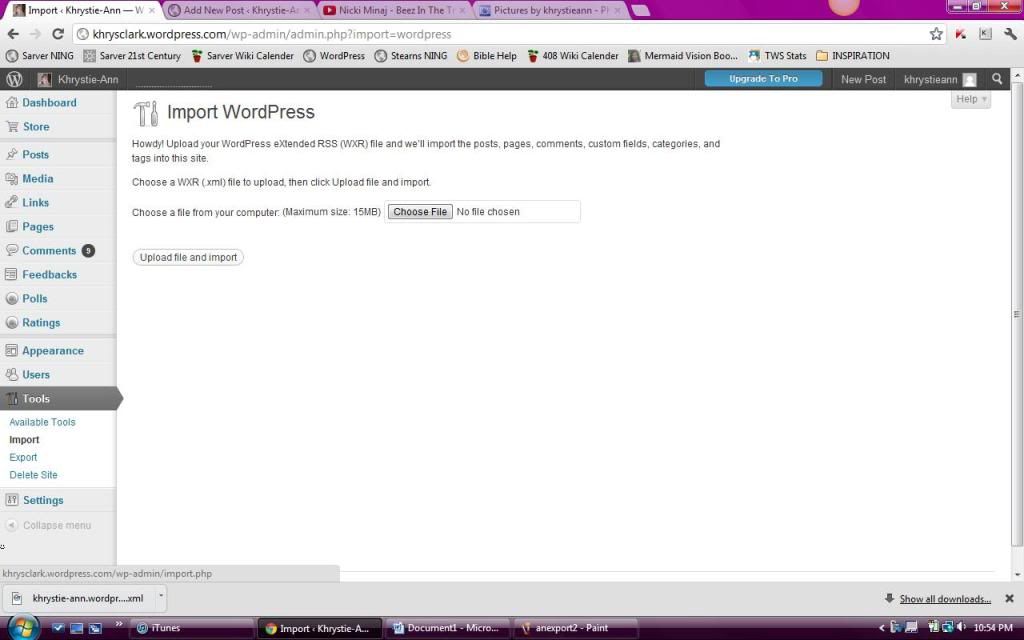Open the TWS Stats bookmark
Image resolution: width=1024 pixels, height=640 pixels.
[x=777, y=56]
